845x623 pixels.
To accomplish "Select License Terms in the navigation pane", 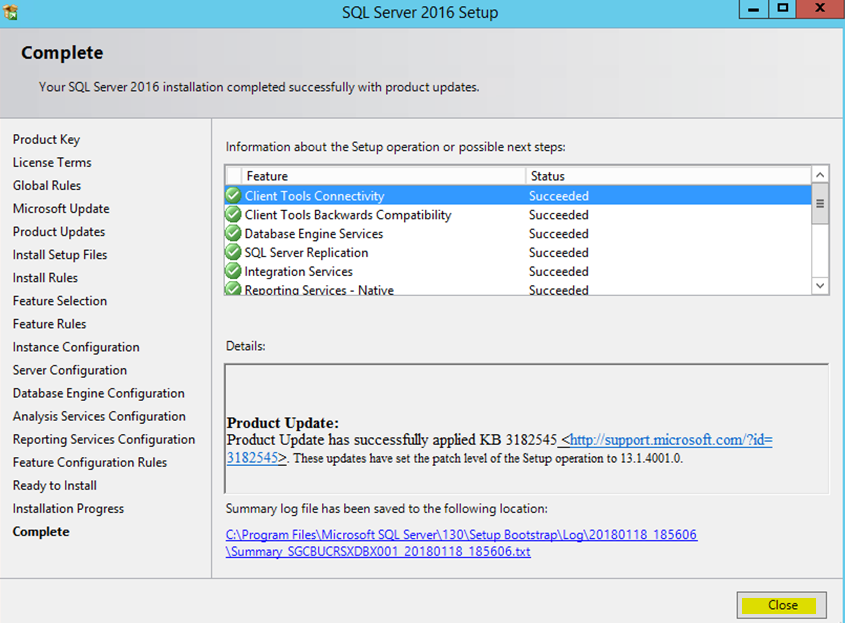I will click(51, 162).
